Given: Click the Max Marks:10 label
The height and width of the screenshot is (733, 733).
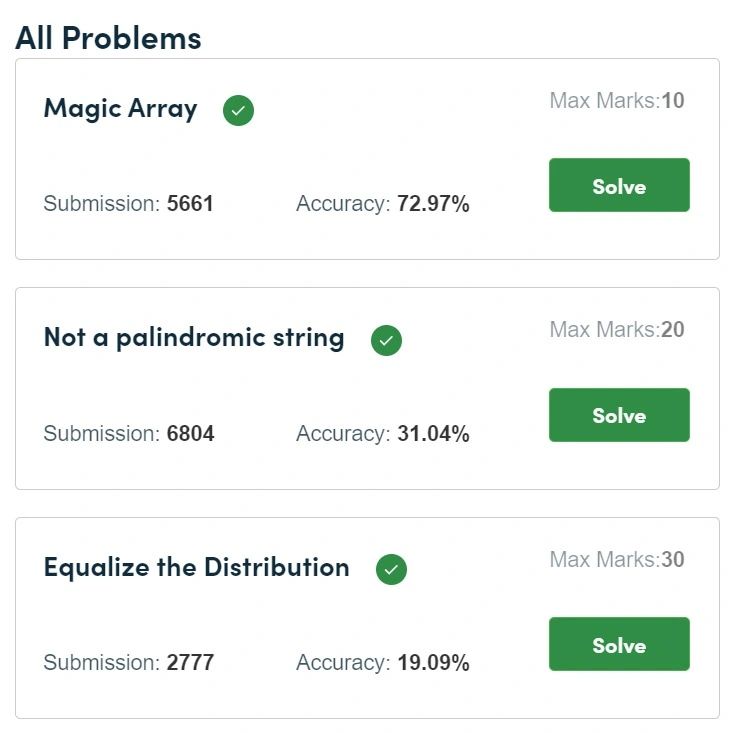Looking at the screenshot, I should [x=617, y=101].
